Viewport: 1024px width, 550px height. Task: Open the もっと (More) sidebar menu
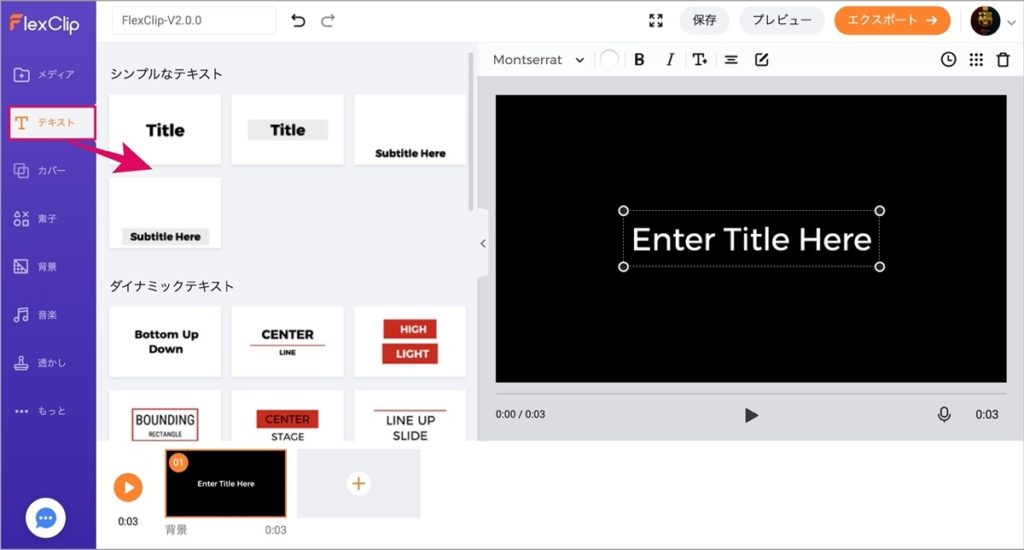40,411
